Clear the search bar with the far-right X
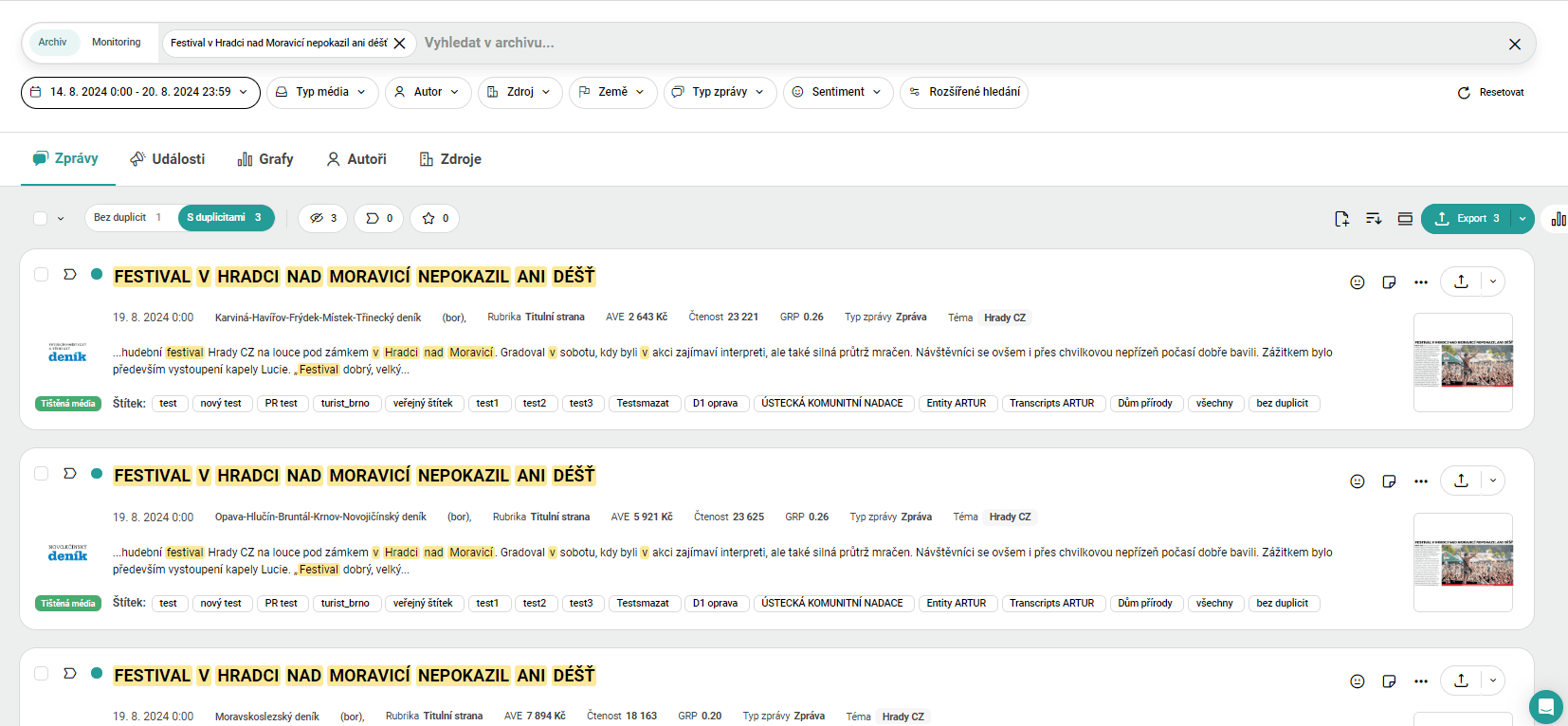Image resolution: width=1568 pixels, height=726 pixels. 1515,45
